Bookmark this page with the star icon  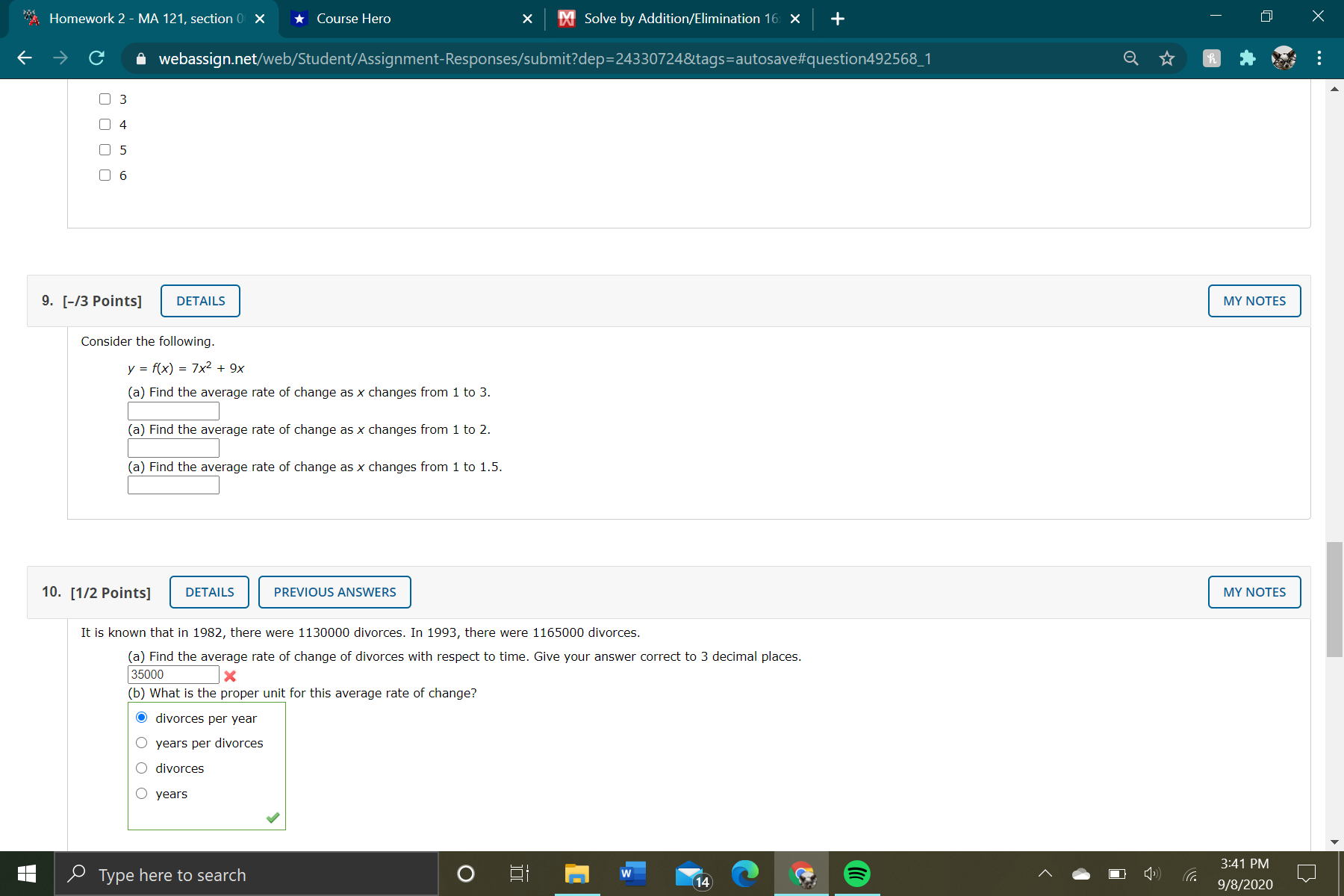click(x=1166, y=58)
